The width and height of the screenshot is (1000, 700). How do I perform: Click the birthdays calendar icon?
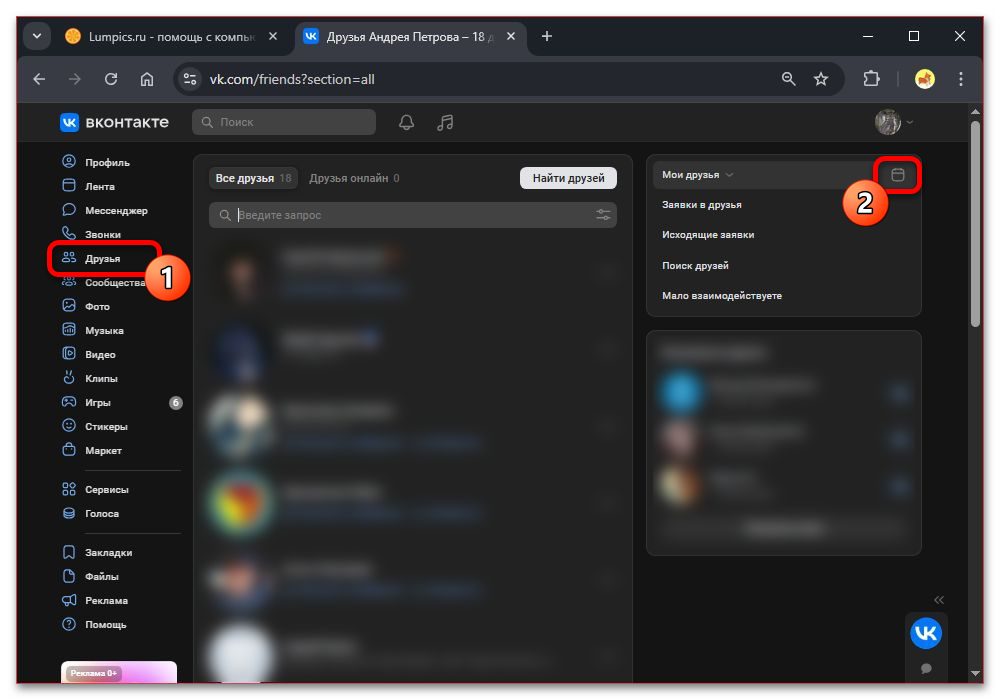(x=897, y=175)
